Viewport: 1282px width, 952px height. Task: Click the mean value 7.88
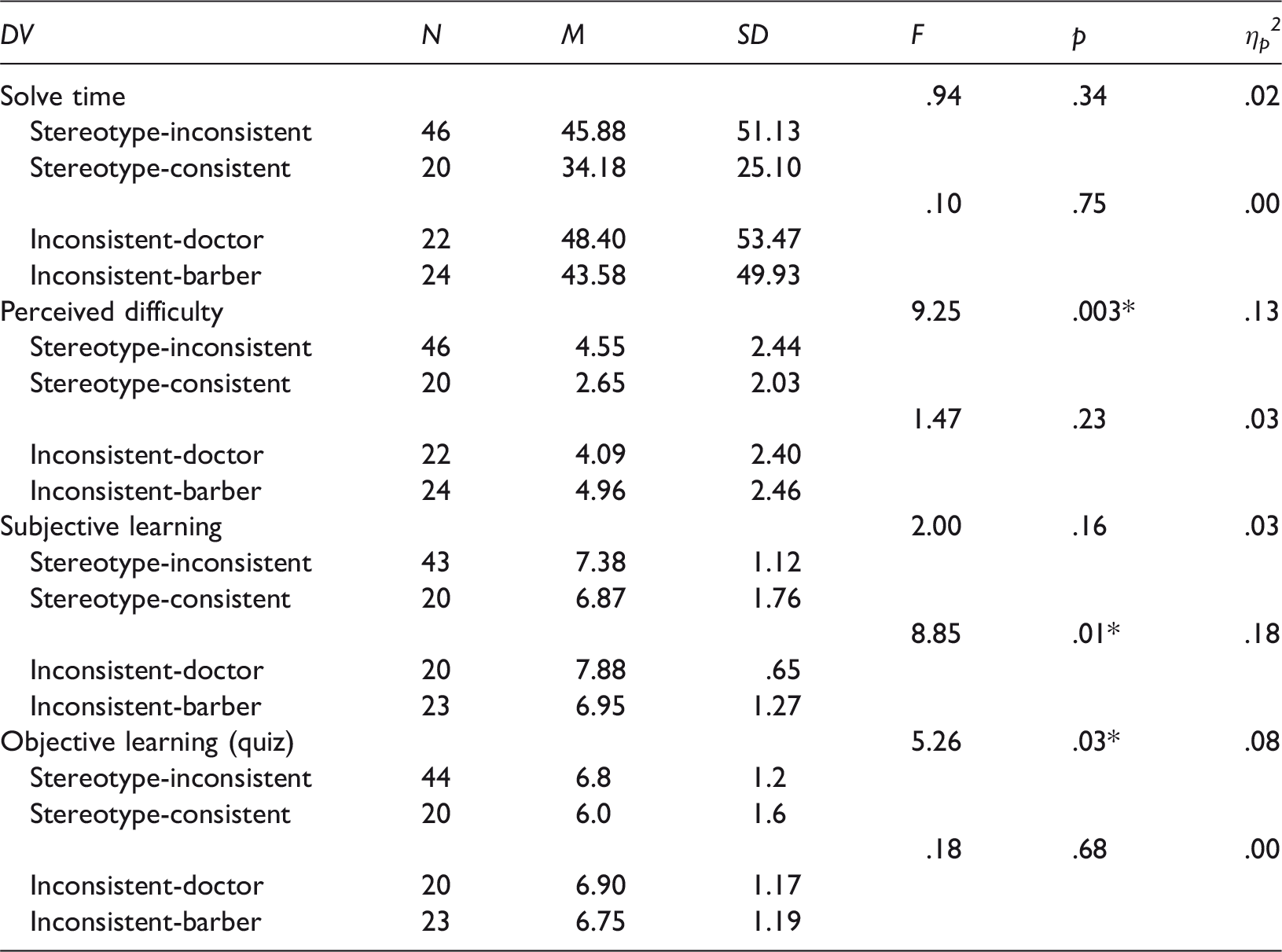tap(601, 670)
